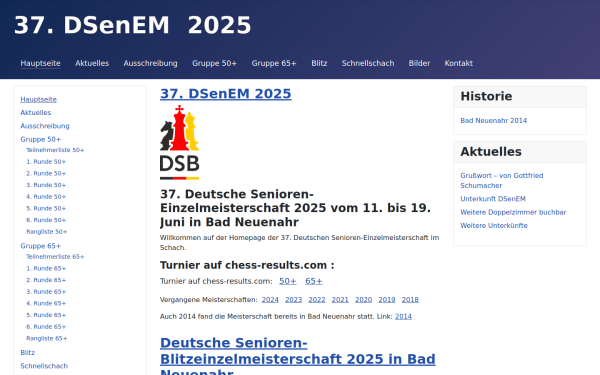Open Kontakt in the top navigation bar
Image resolution: width=600 pixels, height=375 pixels.
click(x=458, y=63)
